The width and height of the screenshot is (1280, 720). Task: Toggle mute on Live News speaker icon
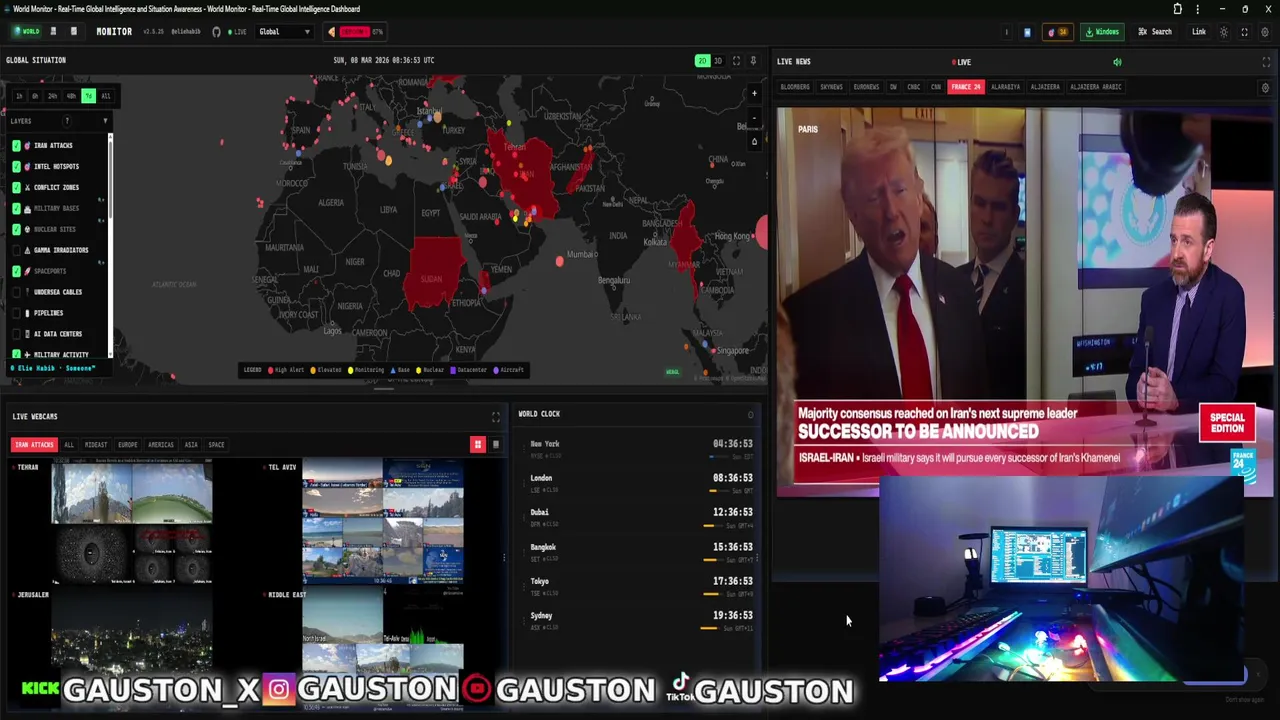click(x=1117, y=62)
